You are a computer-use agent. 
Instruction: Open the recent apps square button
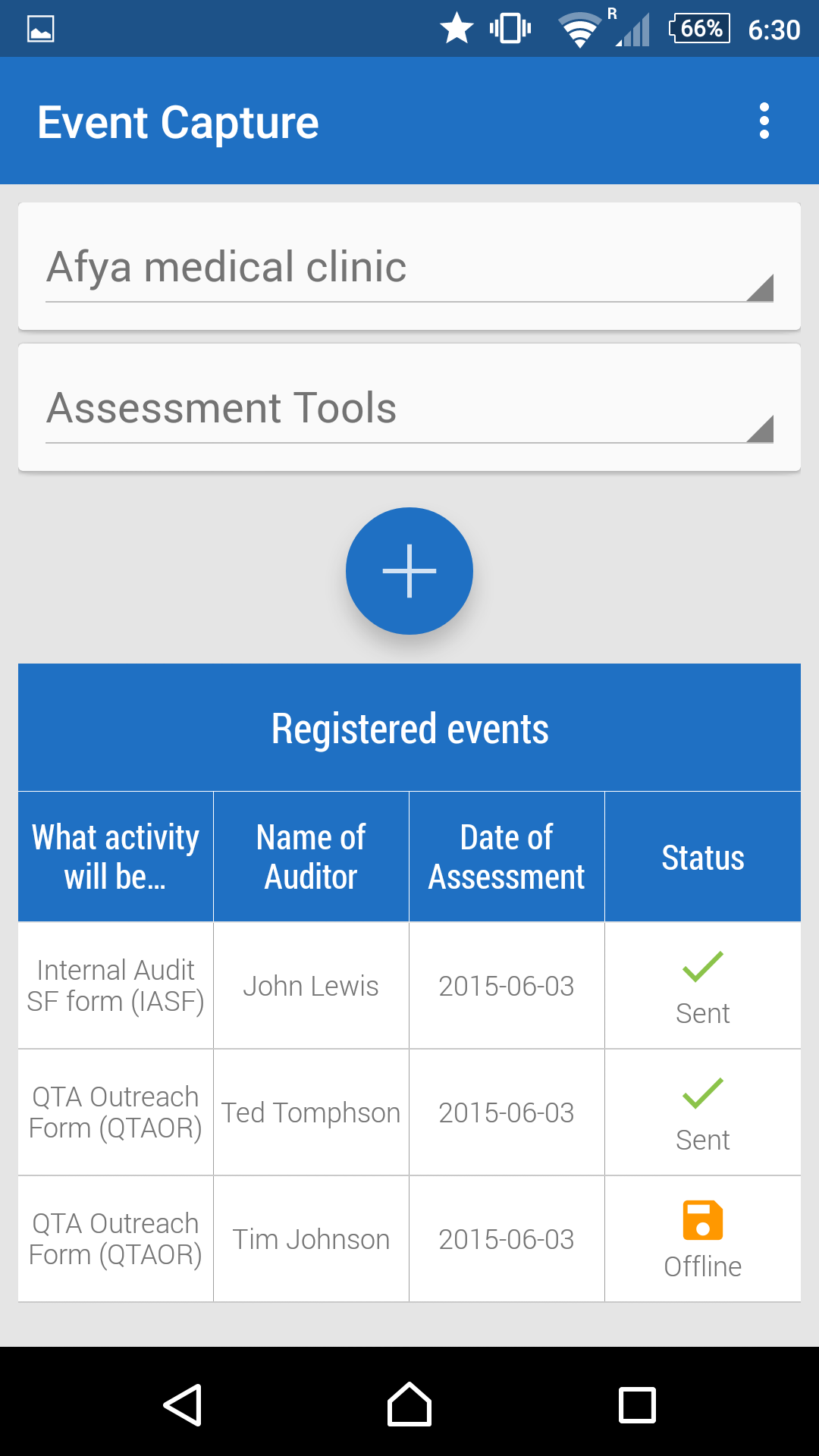click(x=637, y=1405)
